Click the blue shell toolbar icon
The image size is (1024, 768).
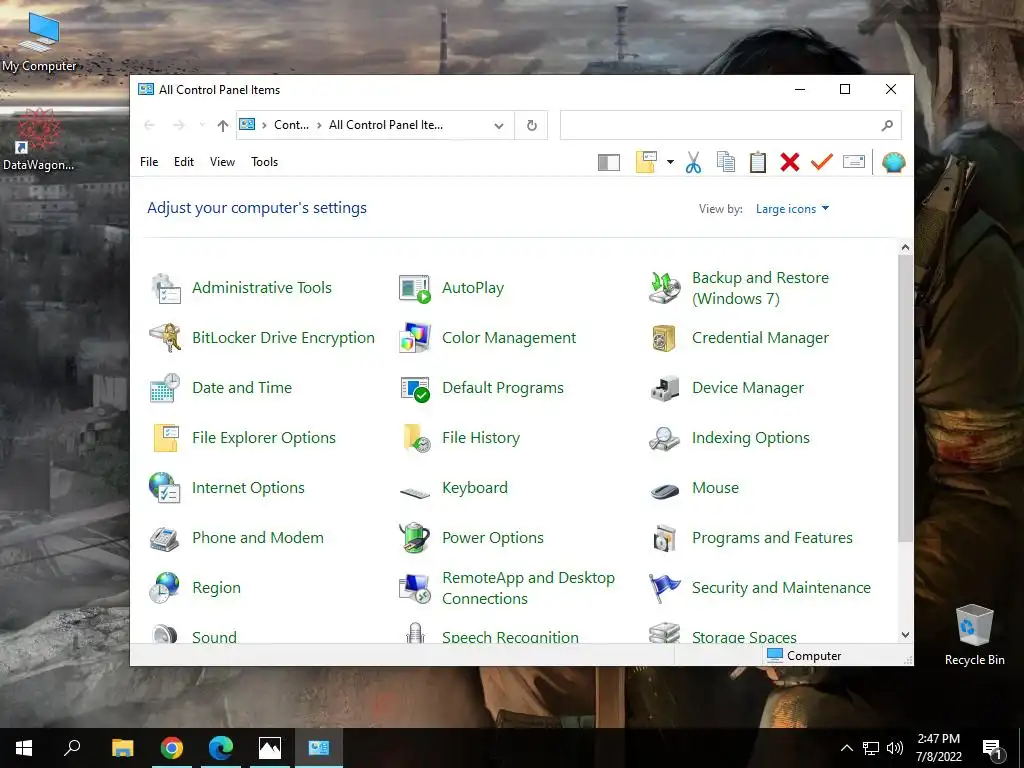[893, 162]
